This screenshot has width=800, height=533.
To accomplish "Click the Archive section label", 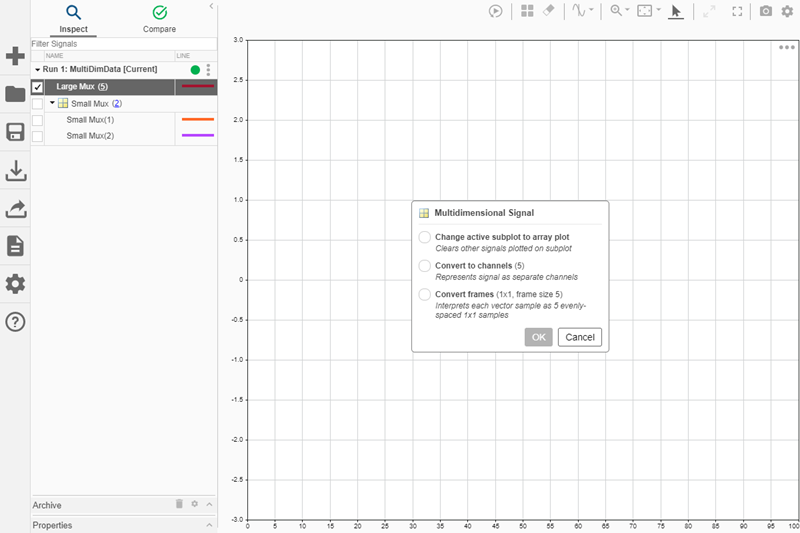I will pos(47,505).
